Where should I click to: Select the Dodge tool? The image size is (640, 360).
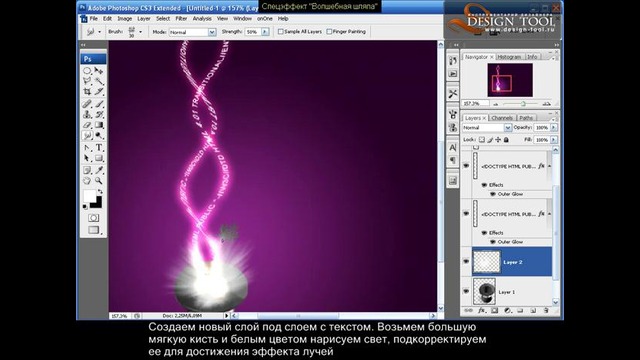[99, 136]
